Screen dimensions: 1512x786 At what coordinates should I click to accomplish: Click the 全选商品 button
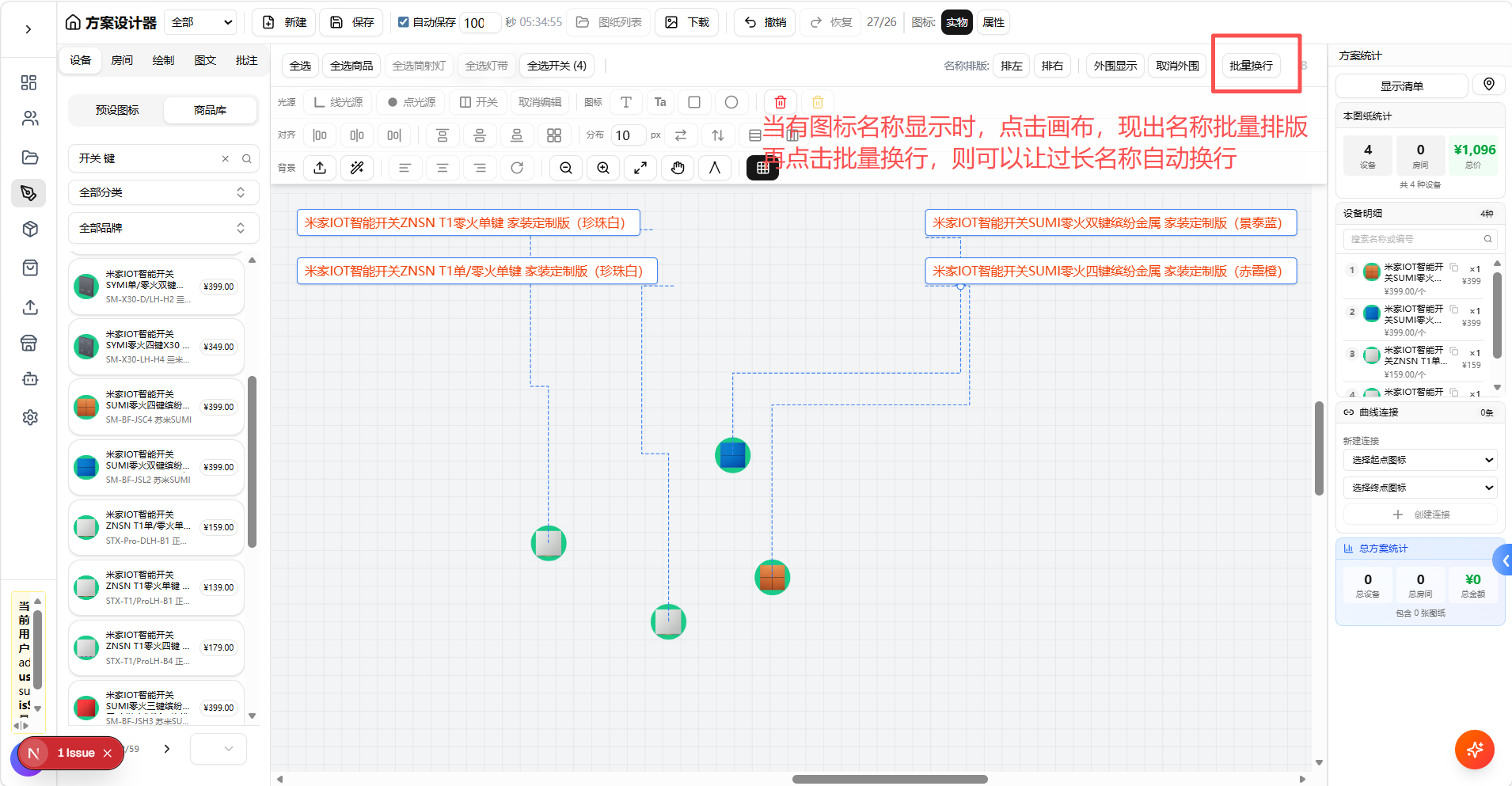coord(351,66)
